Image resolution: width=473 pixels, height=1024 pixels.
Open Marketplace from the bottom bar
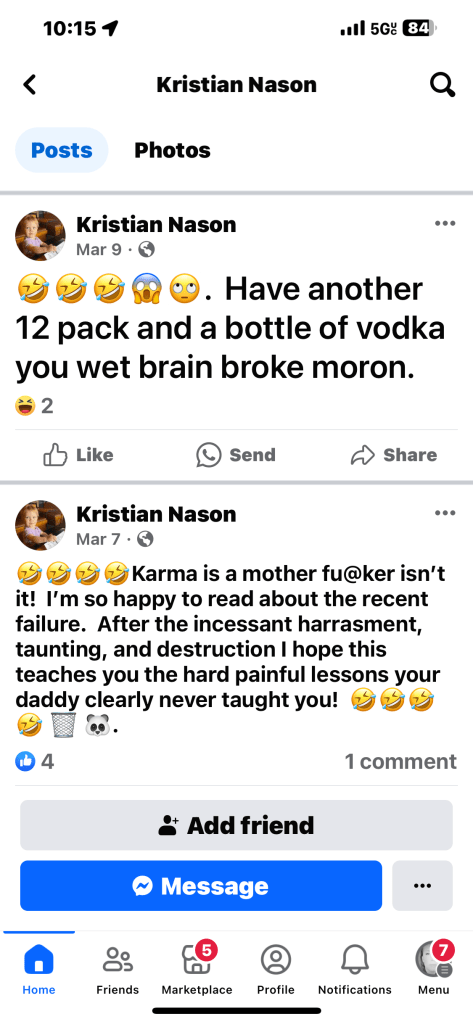click(x=197, y=969)
